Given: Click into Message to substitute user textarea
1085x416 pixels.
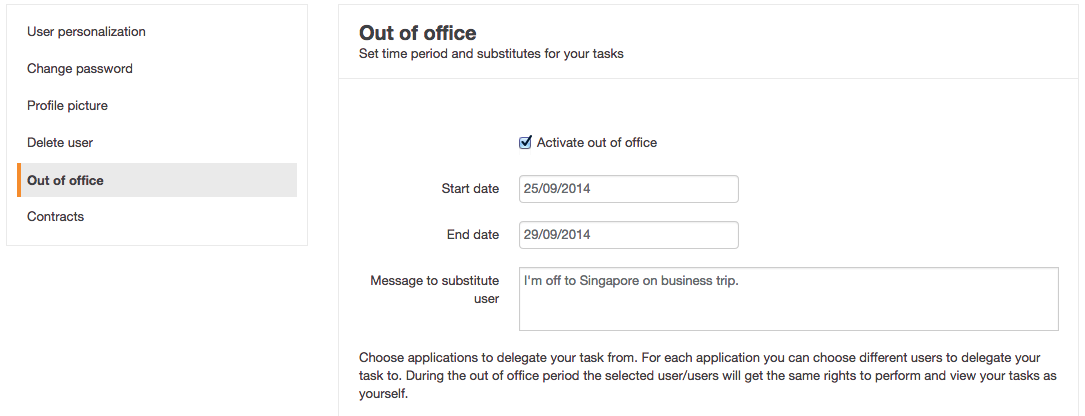Looking at the screenshot, I should pyautogui.click(x=789, y=299).
